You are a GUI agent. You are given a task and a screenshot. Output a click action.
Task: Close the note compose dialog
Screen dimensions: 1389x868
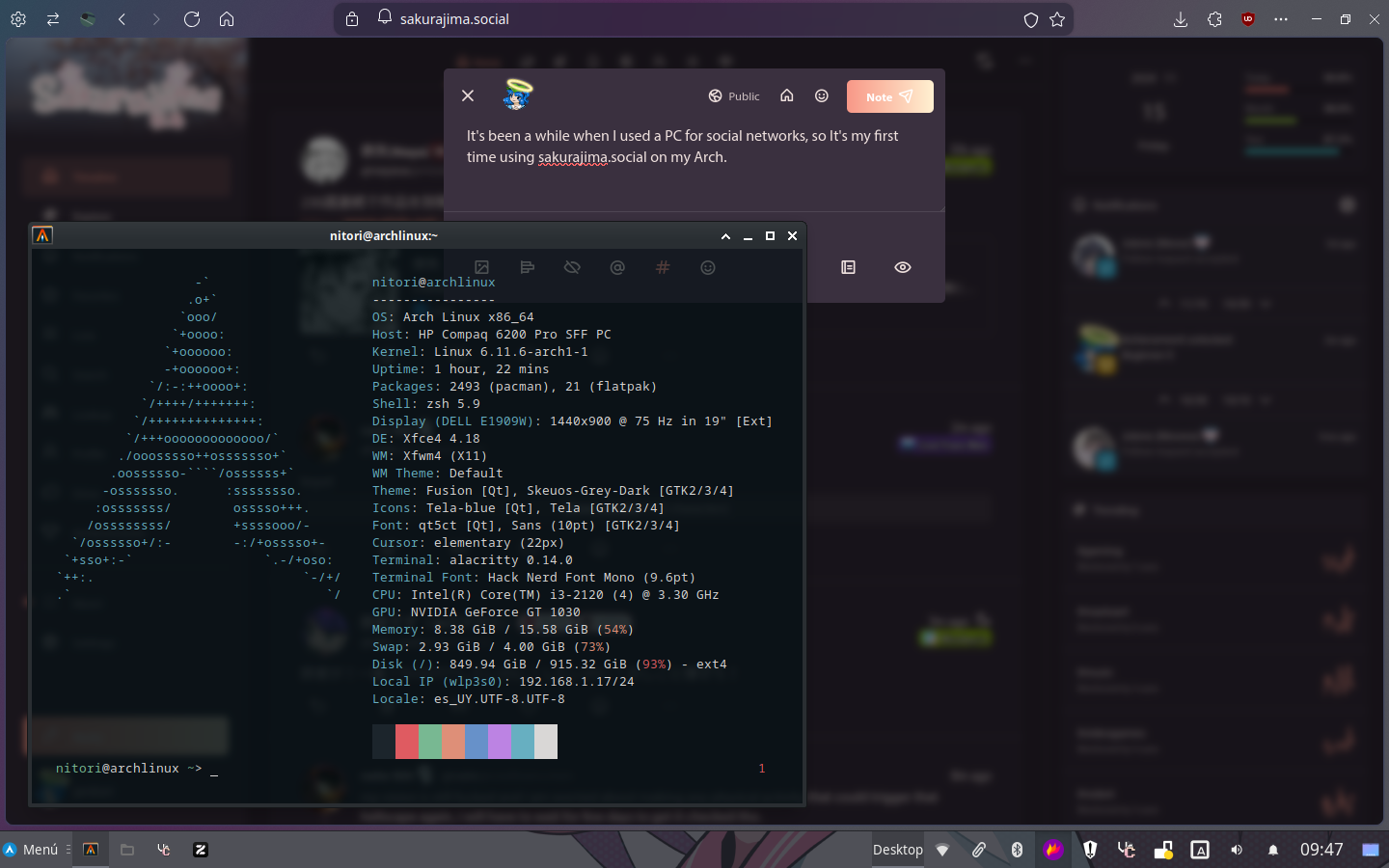(468, 95)
